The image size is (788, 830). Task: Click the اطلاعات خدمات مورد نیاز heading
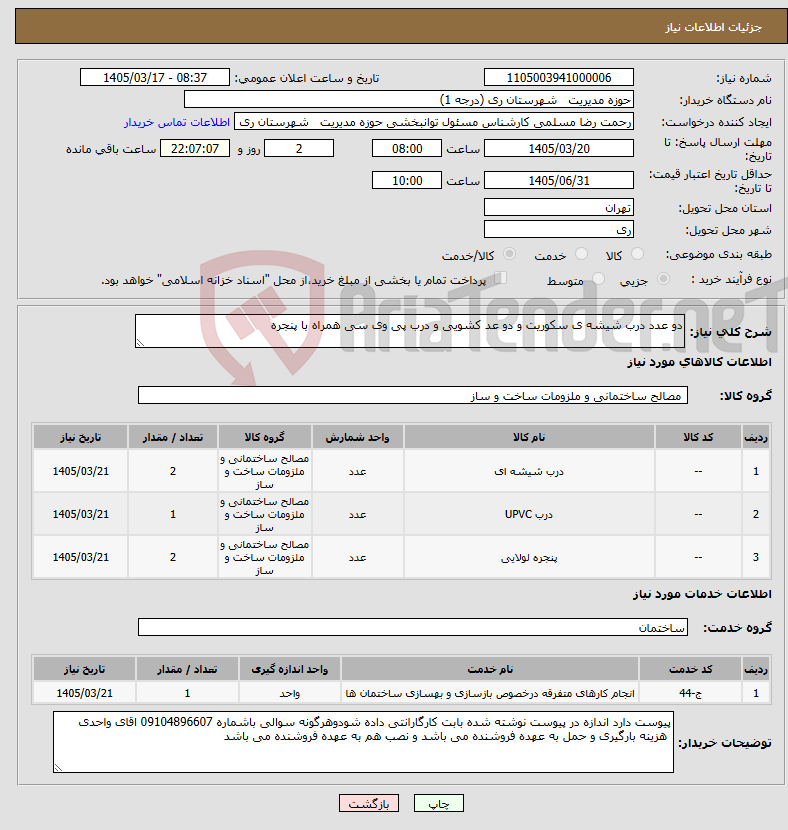[702, 594]
